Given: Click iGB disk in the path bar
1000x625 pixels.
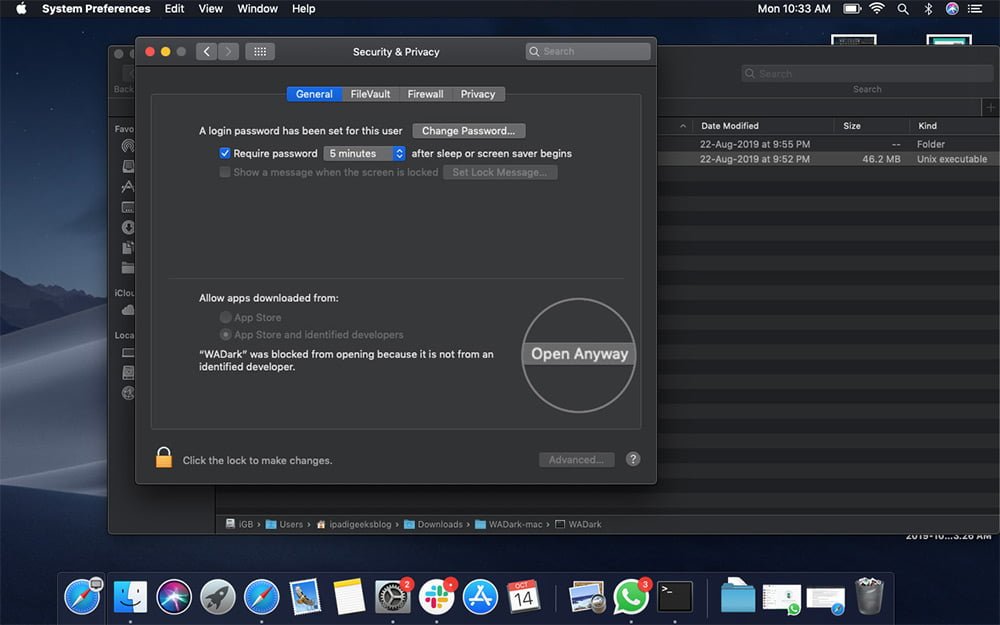Looking at the screenshot, I should click(239, 524).
